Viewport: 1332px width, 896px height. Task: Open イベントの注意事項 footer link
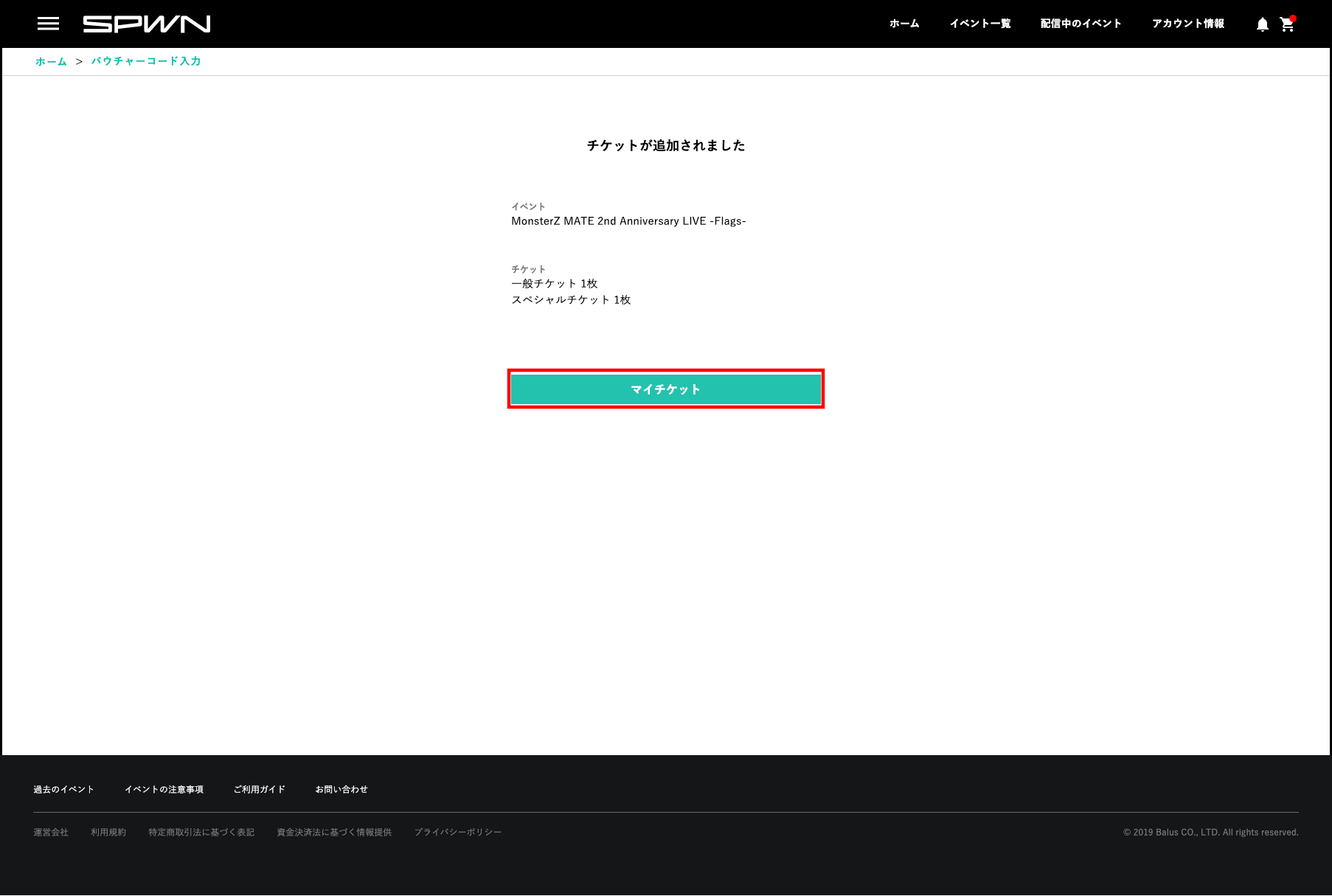[x=164, y=789]
